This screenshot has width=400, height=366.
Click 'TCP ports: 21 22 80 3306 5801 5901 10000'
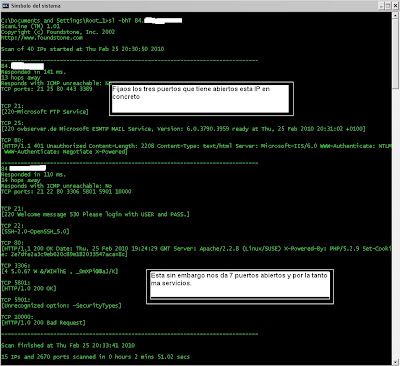[66, 191]
